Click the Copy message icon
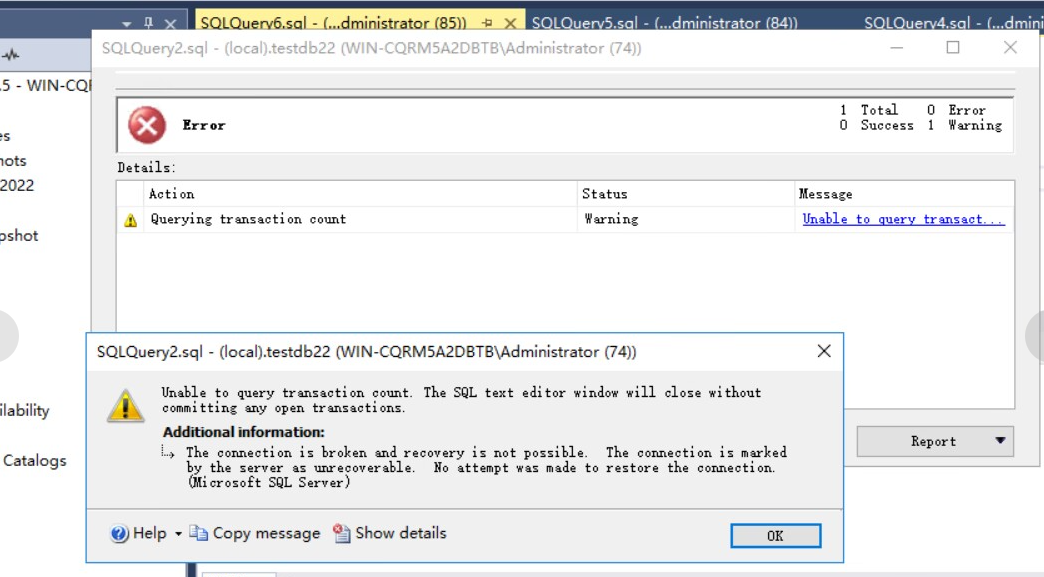 tap(198, 533)
